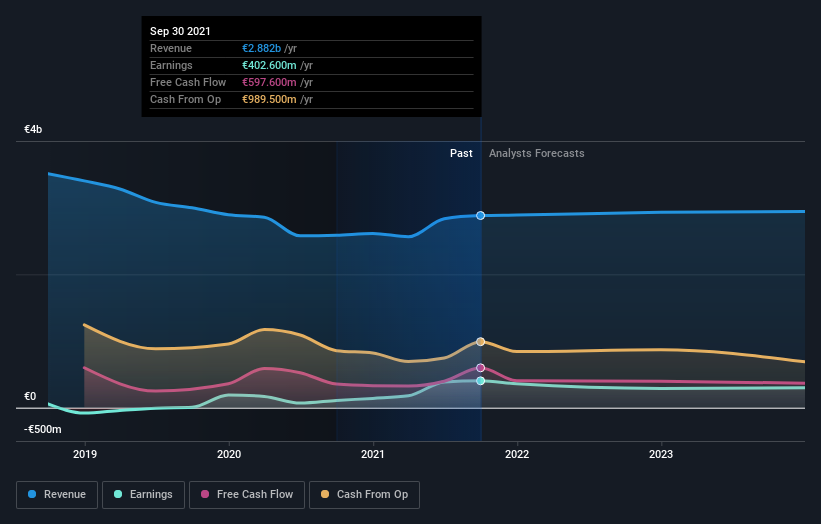This screenshot has height=524, width=821.
Task: Select the Free Cash Flow data point marker
Action: click(480, 368)
